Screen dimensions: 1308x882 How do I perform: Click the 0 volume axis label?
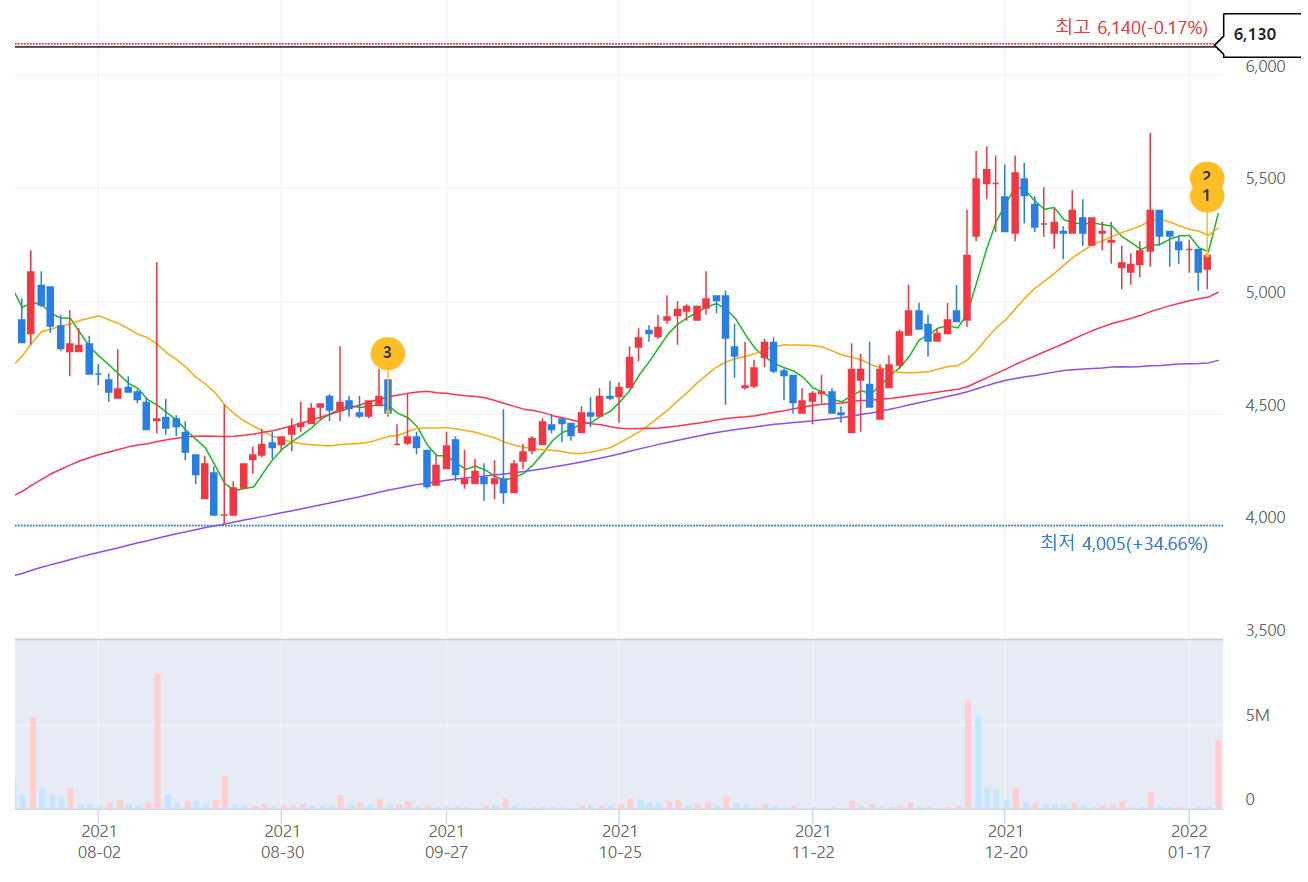(1250, 800)
